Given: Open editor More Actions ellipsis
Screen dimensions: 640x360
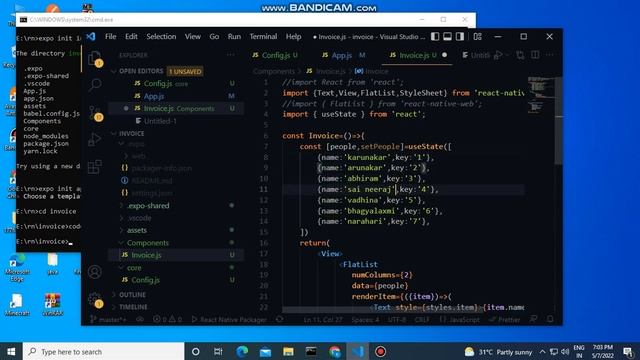Looking at the screenshot, I should [550, 55].
